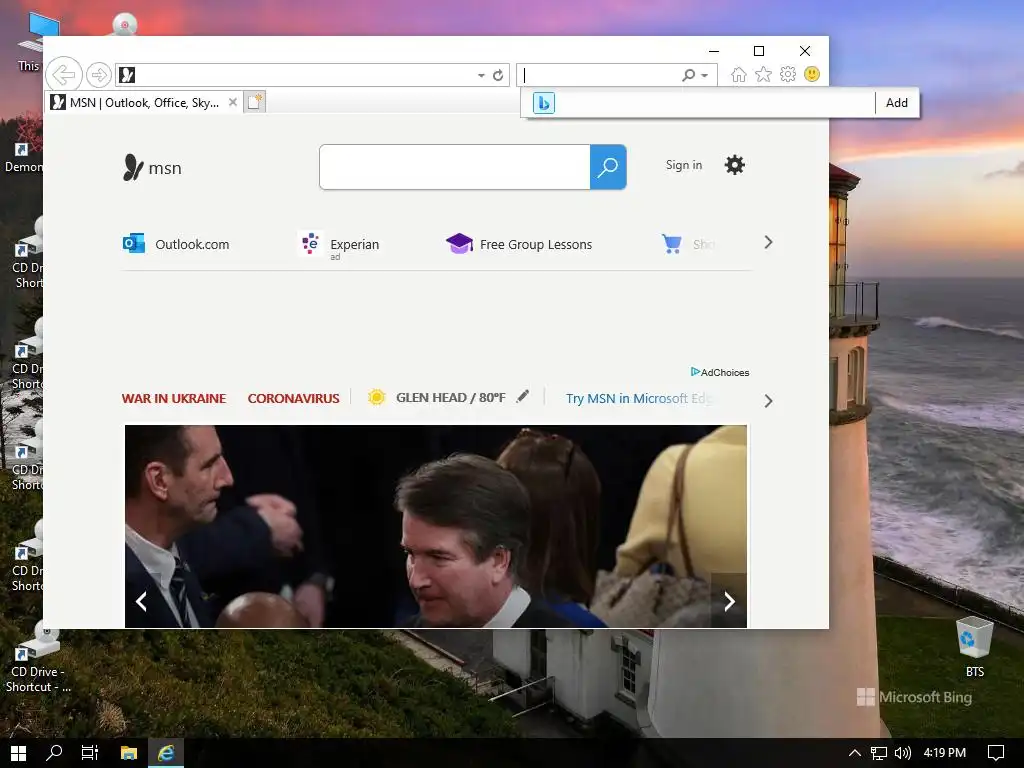Image resolution: width=1024 pixels, height=768 pixels.
Task: Show more quick links with right chevron
Action: pos(768,242)
